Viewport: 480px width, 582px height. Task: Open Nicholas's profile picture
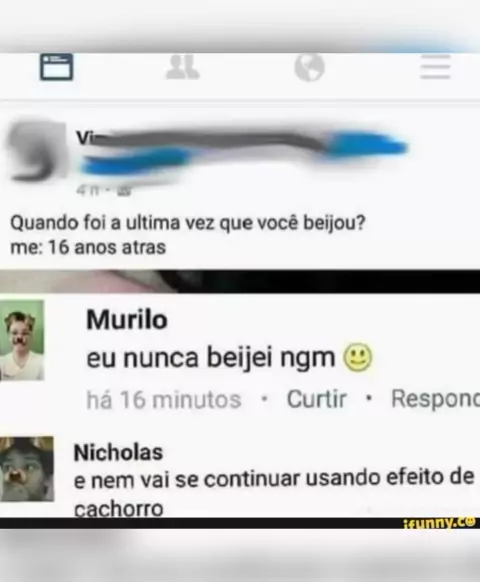coord(27,469)
